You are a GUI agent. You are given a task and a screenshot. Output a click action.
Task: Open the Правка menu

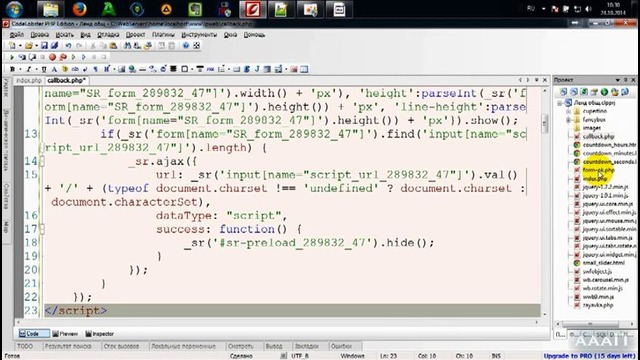tap(40, 35)
